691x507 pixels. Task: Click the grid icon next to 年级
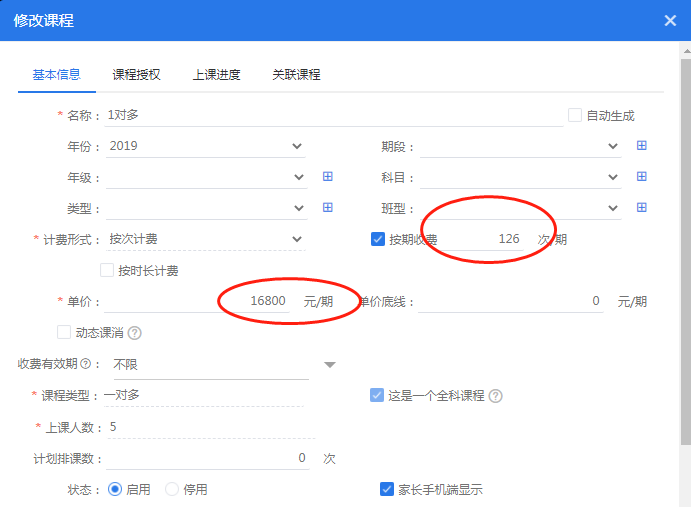(x=327, y=177)
